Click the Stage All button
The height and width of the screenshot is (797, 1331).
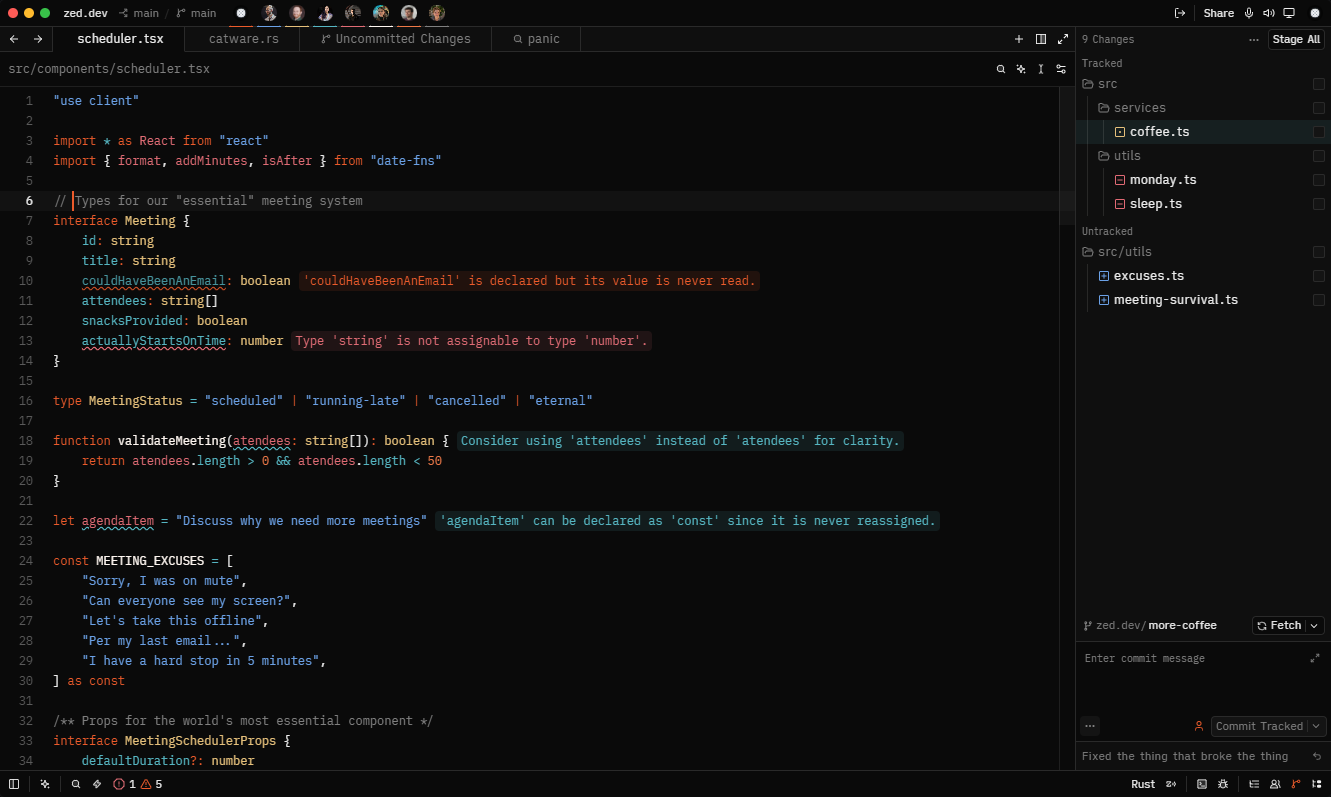[1296, 39]
